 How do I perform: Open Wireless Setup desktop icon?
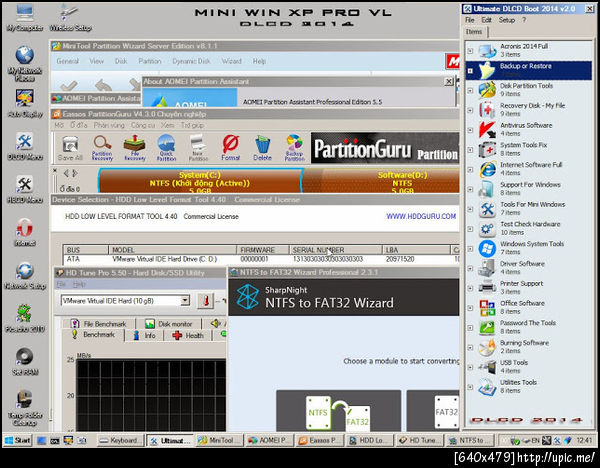(70, 16)
